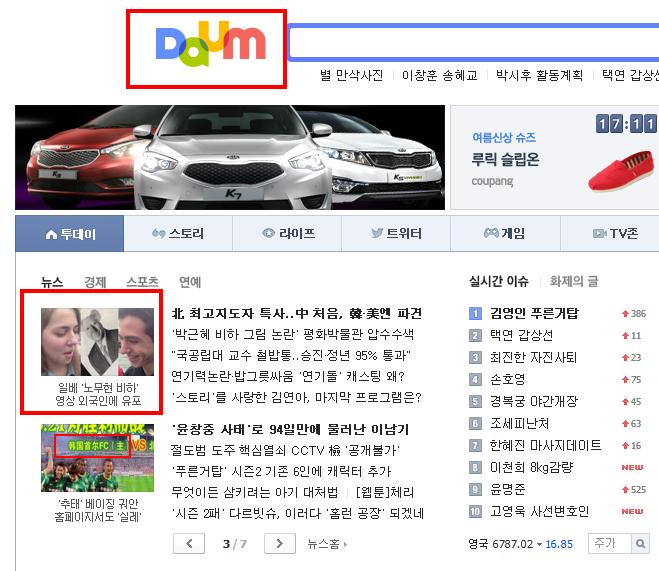Focus the Daum search input field
Image resolution: width=659 pixels, height=571 pixels.
(474, 42)
